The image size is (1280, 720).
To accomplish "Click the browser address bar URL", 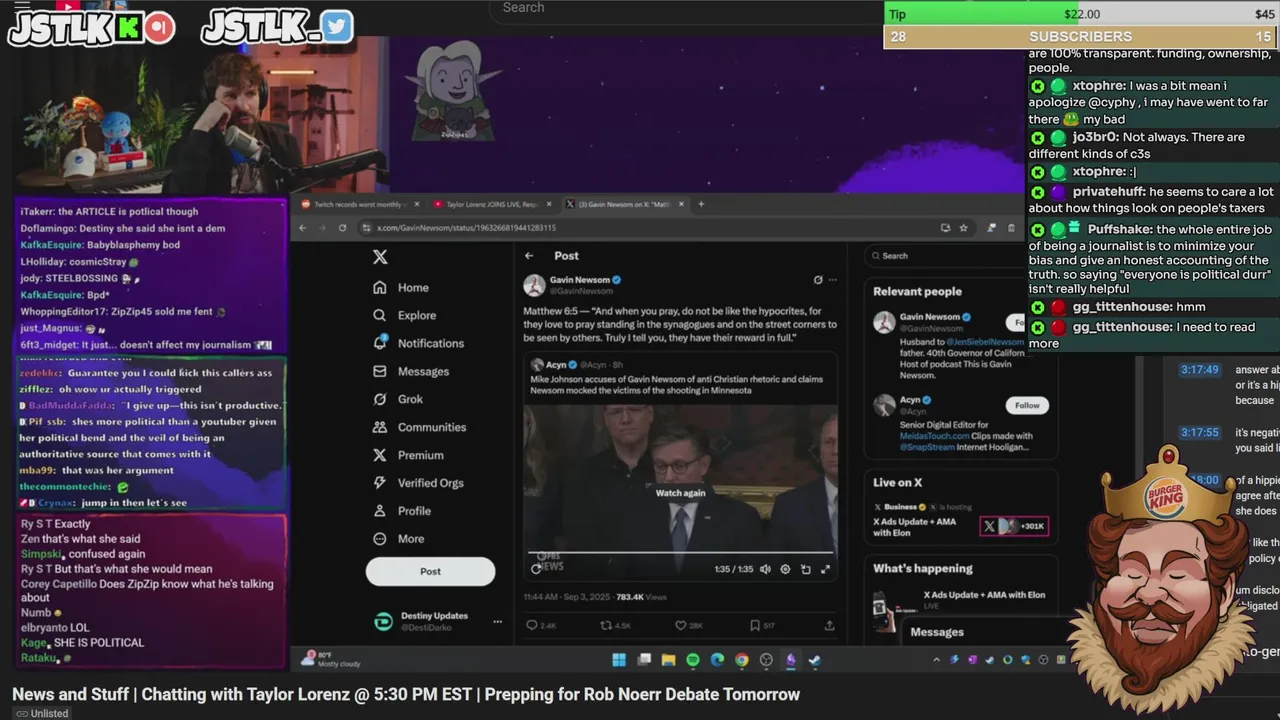I will pyautogui.click(x=466, y=228).
